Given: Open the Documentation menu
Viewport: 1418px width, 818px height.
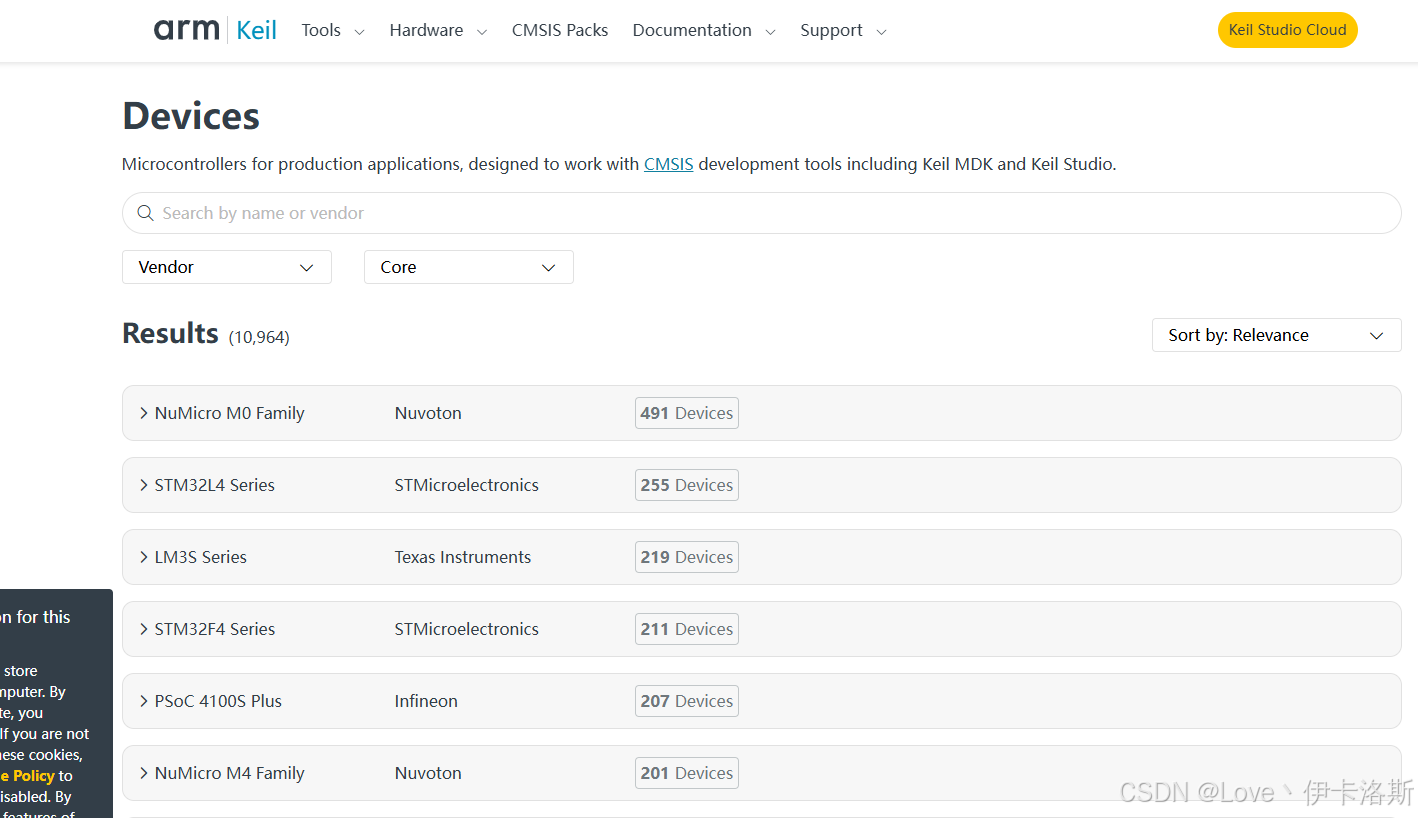Looking at the screenshot, I should coord(704,30).
